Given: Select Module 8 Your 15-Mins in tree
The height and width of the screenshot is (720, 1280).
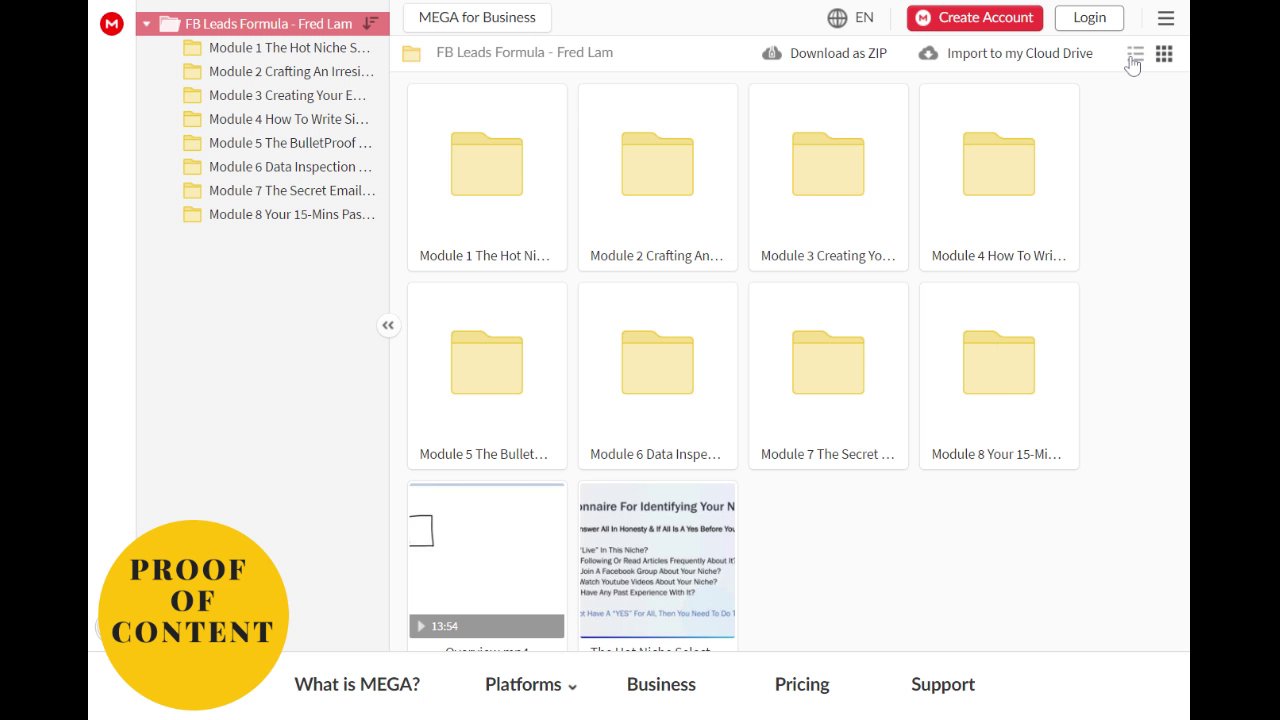Looking at the screenshot, I should coord(278,214).
